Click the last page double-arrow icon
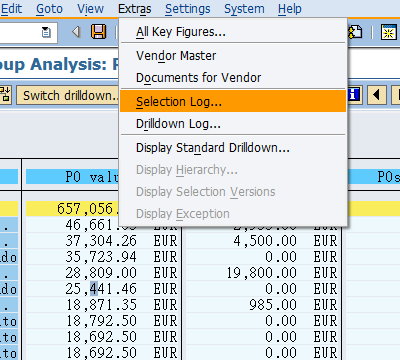Viewport: 400px width, 360px height. (355, 32)
